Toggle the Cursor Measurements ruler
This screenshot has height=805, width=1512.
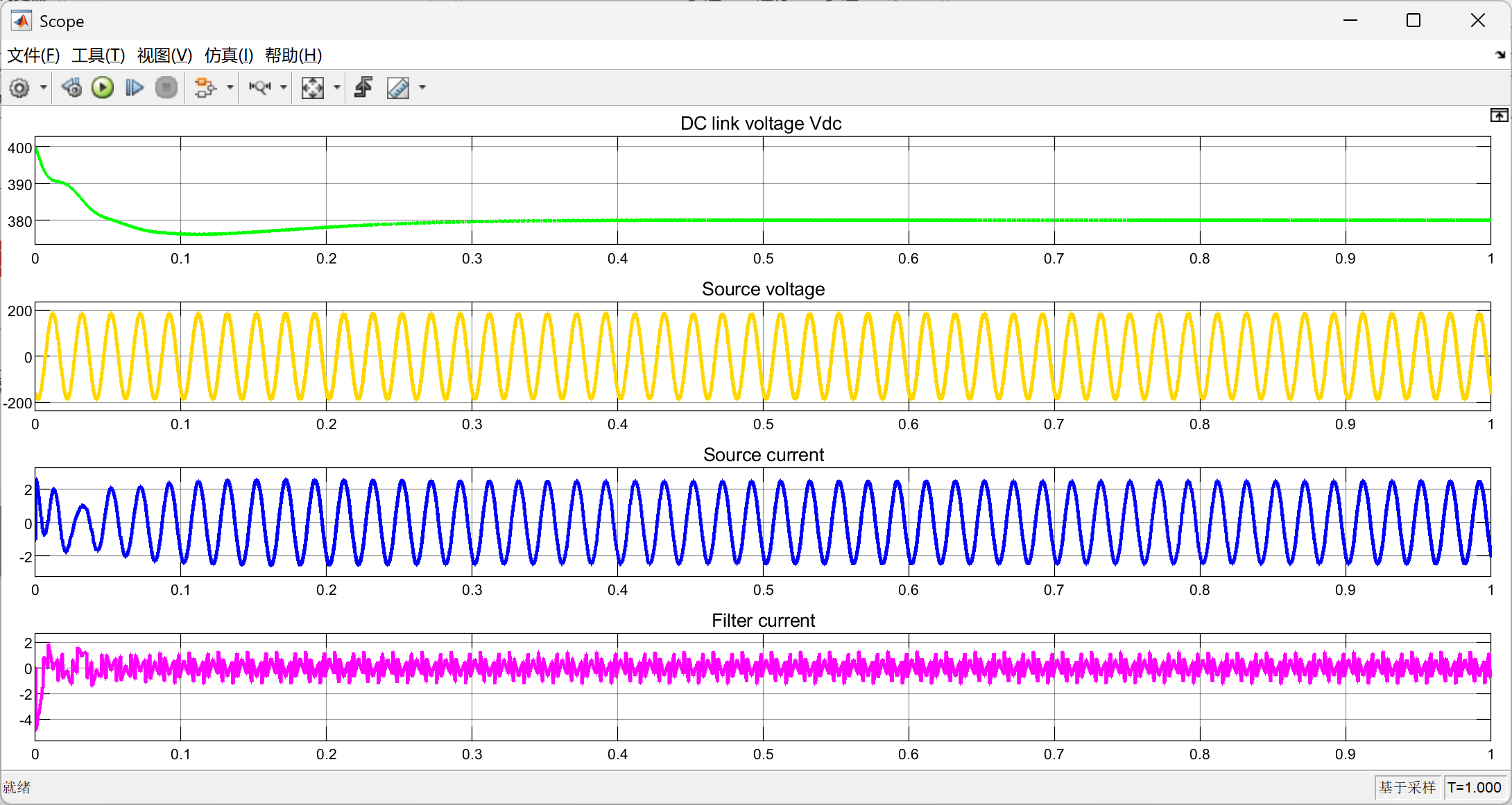click(398, 88)
